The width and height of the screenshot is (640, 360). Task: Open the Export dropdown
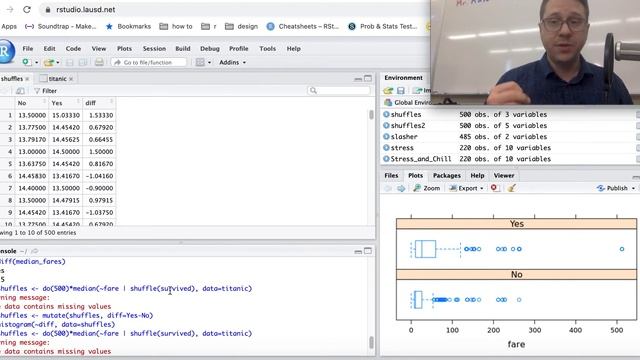[466, 188]
